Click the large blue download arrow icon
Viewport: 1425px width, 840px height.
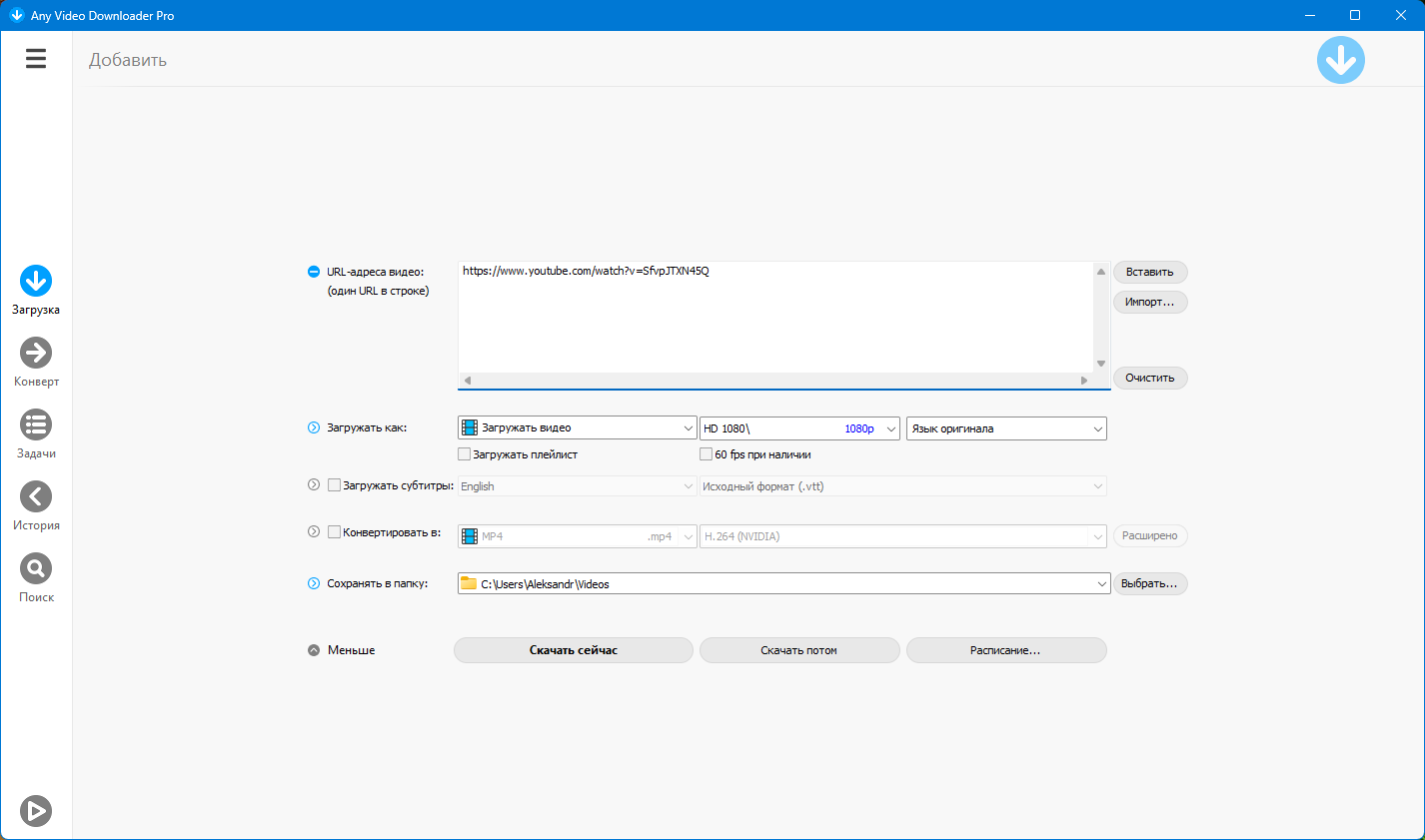(x=1340, y=60)
